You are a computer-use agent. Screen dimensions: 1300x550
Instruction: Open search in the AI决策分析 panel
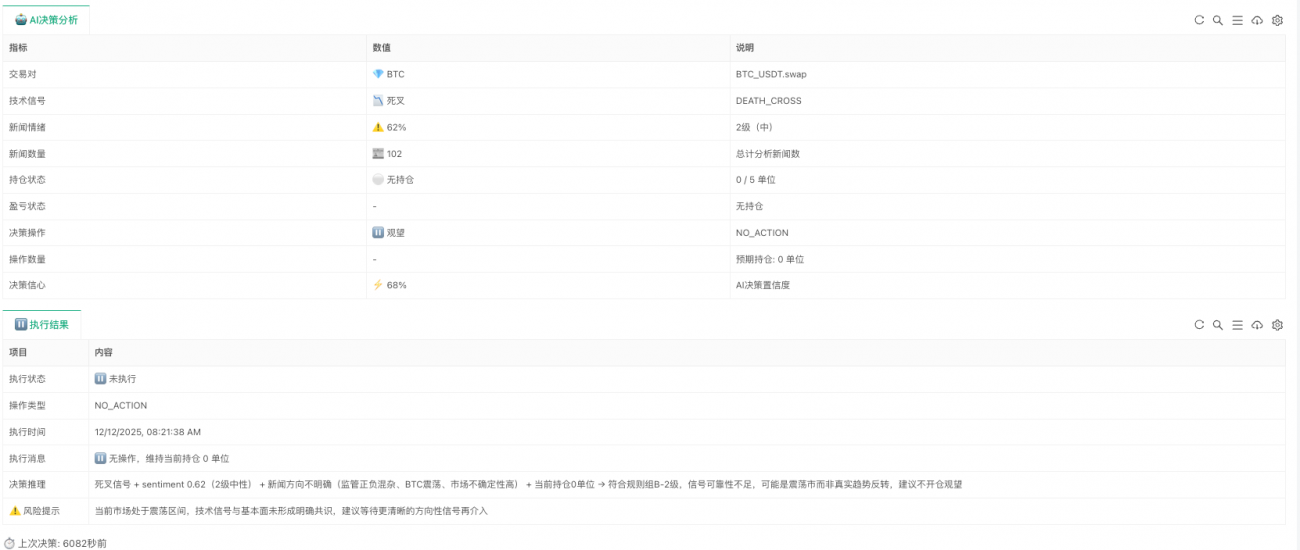coord(1218,20)
